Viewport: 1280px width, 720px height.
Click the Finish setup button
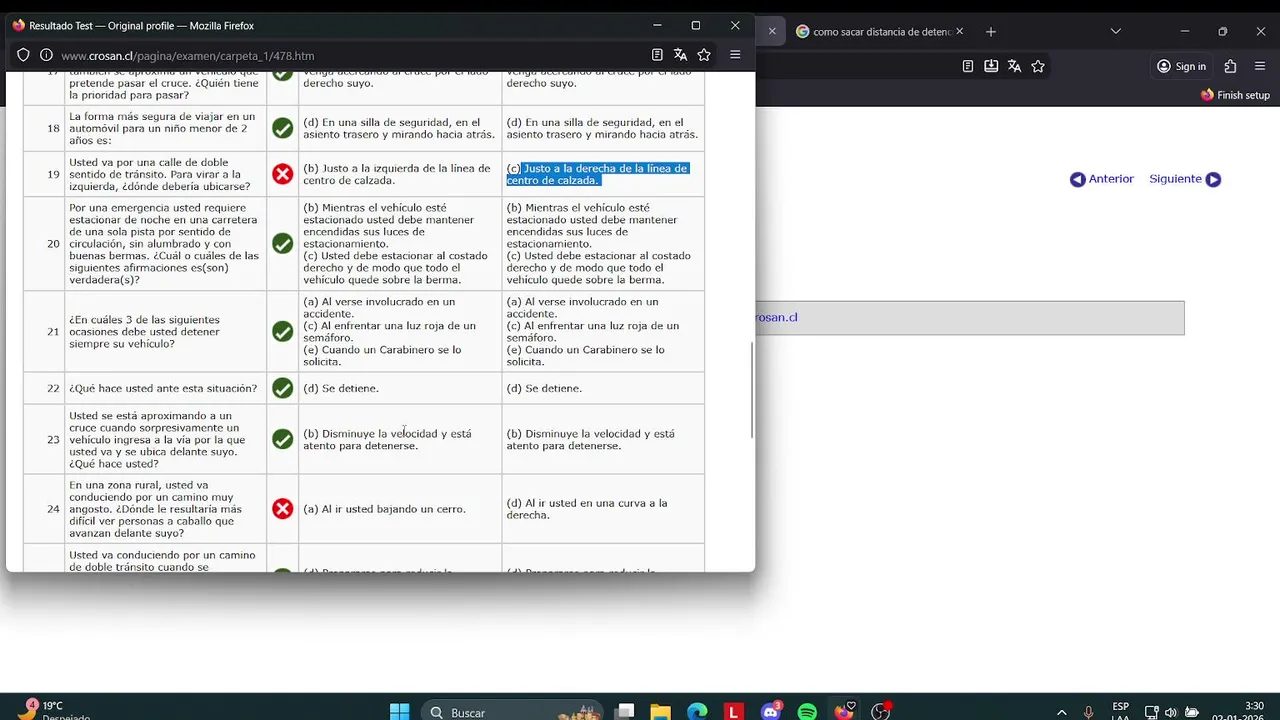[x=1235, y=95]
